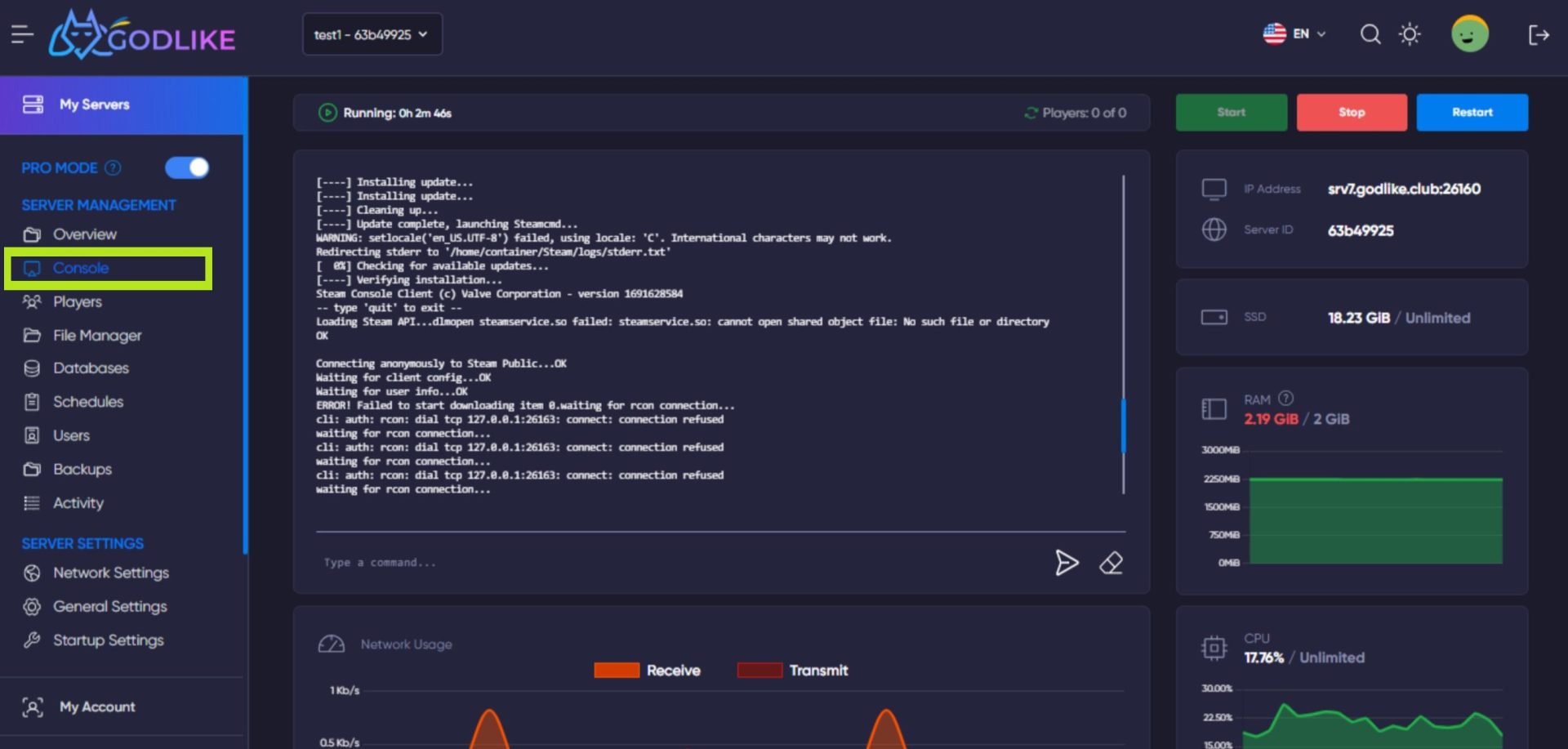Toggle the Transmit legend swatch
This screenshot has height=749, width=1568.
759,671
